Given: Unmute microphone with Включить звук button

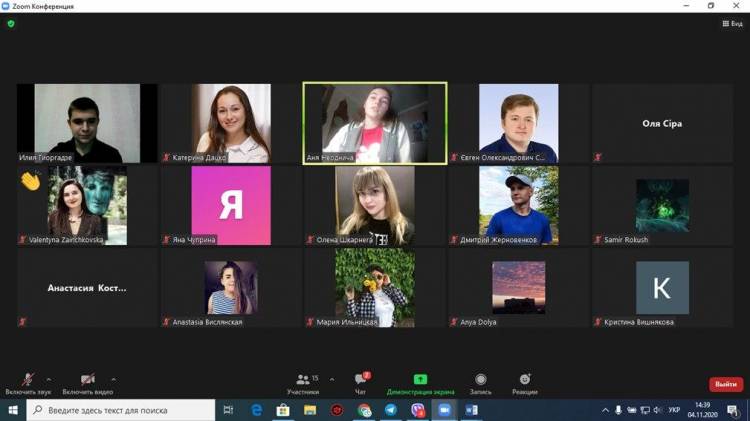Looking at the screenshot, I should [x=28, y=381].
